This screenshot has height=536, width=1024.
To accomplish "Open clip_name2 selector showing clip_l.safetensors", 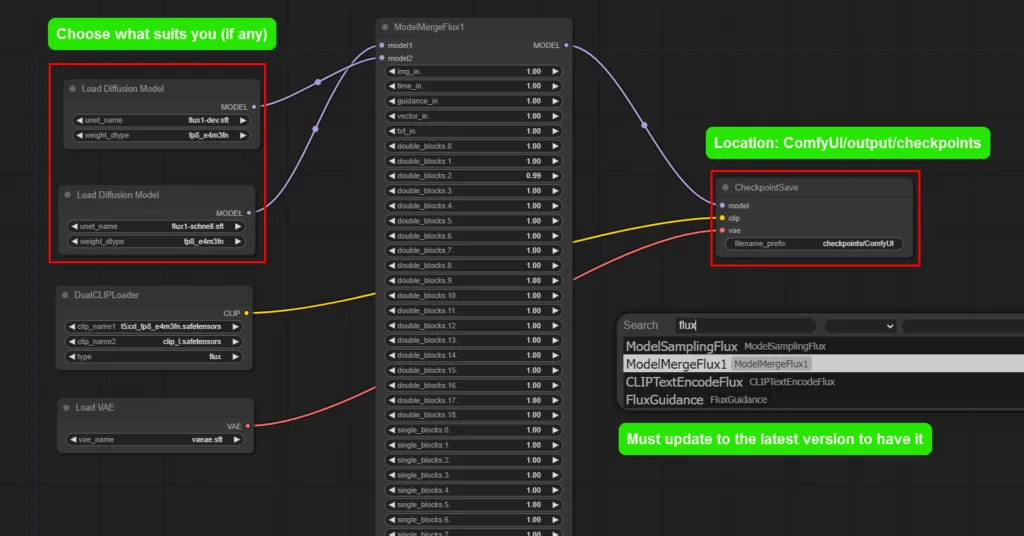I will tap(153, 341).
